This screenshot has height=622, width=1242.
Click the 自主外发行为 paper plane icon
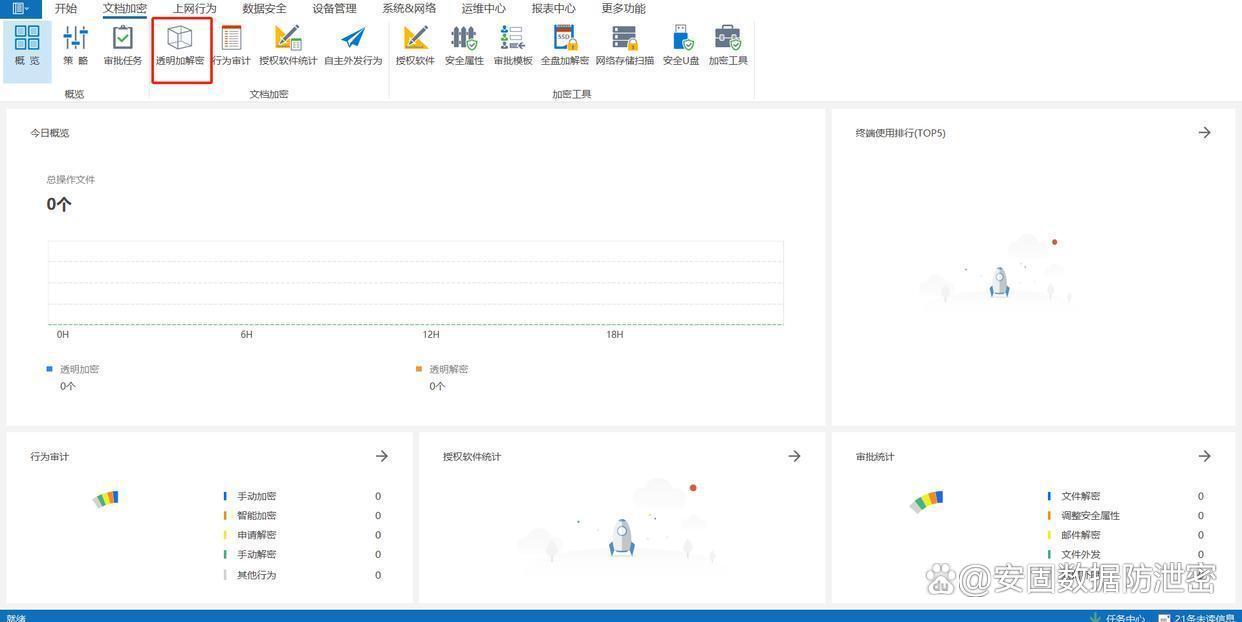click(x=353, y=46)
